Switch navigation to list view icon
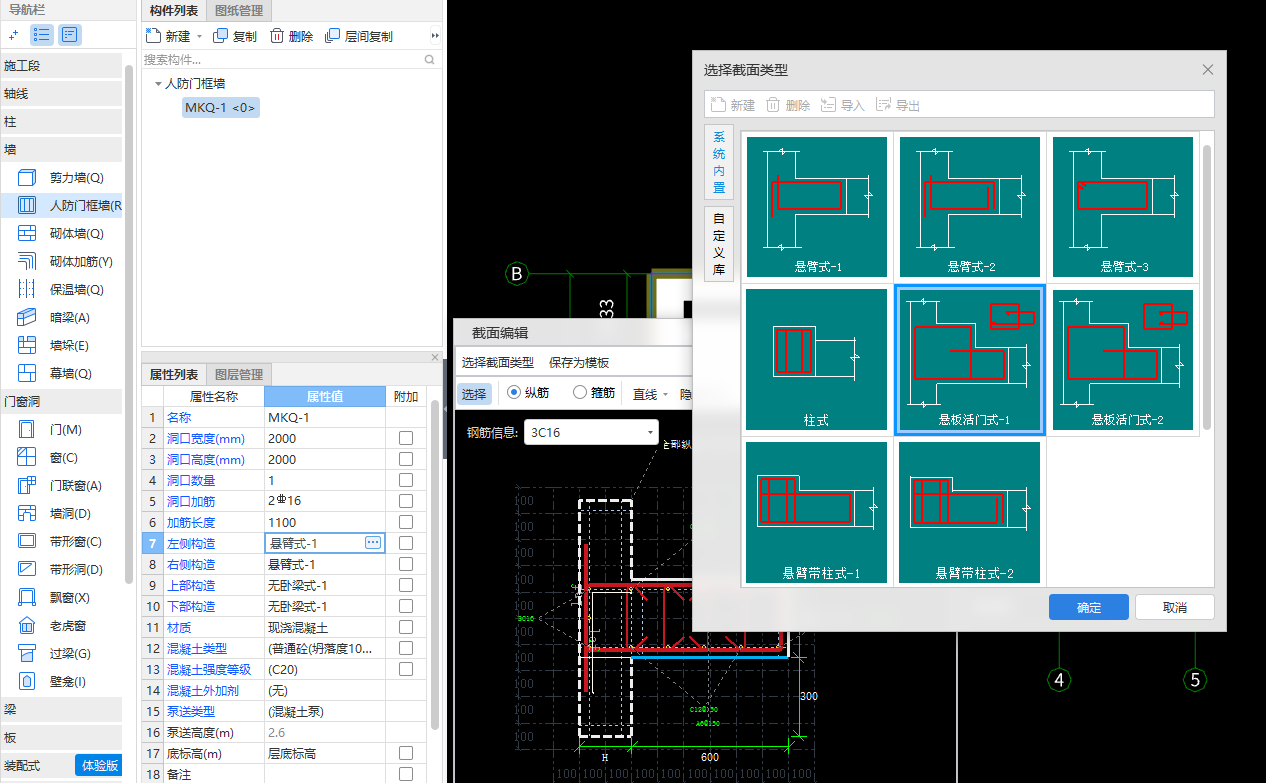Screen dimensions: 1266x783 (42, 35)
